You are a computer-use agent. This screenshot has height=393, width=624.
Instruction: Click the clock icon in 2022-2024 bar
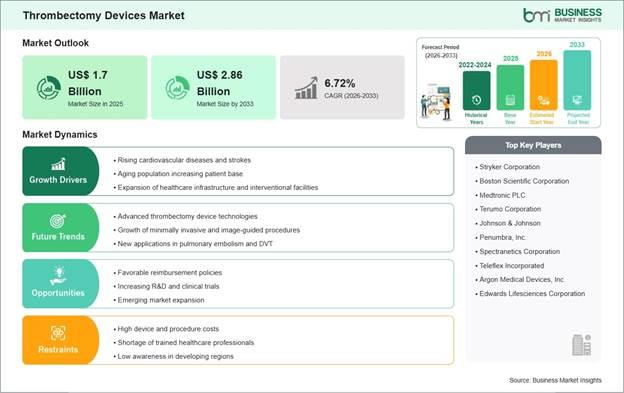pyautogui.click(x=476, y=100)
